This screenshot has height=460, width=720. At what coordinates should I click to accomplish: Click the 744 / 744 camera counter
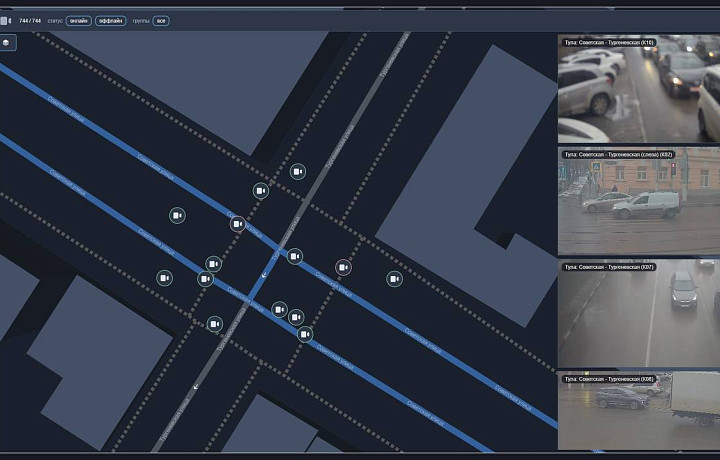[x=30, y=20]
